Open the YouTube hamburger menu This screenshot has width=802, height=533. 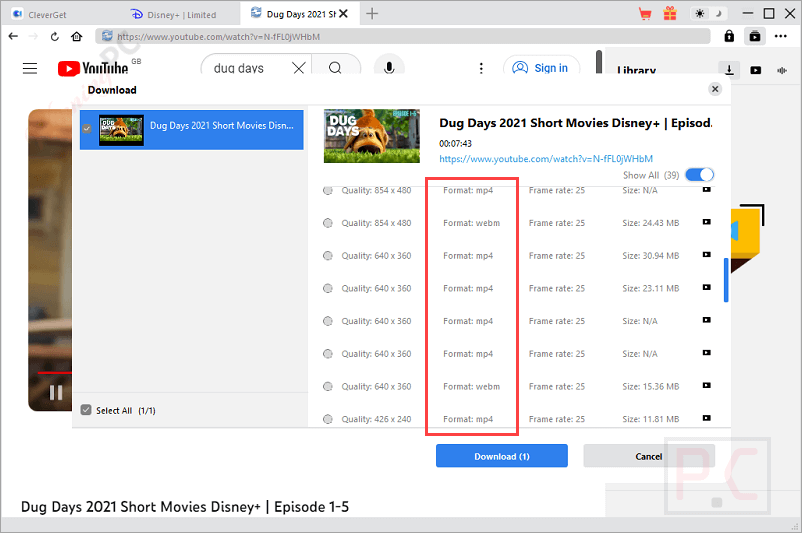point(30,68)
